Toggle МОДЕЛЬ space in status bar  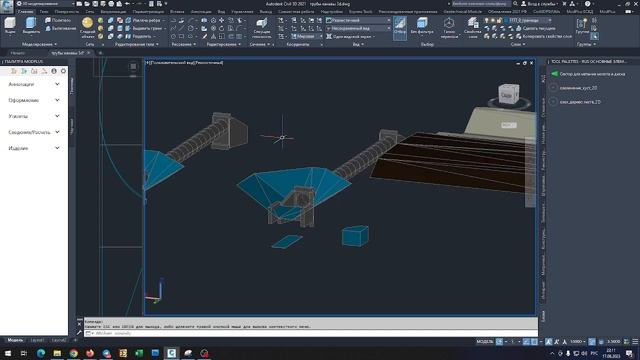pos(484,342)
